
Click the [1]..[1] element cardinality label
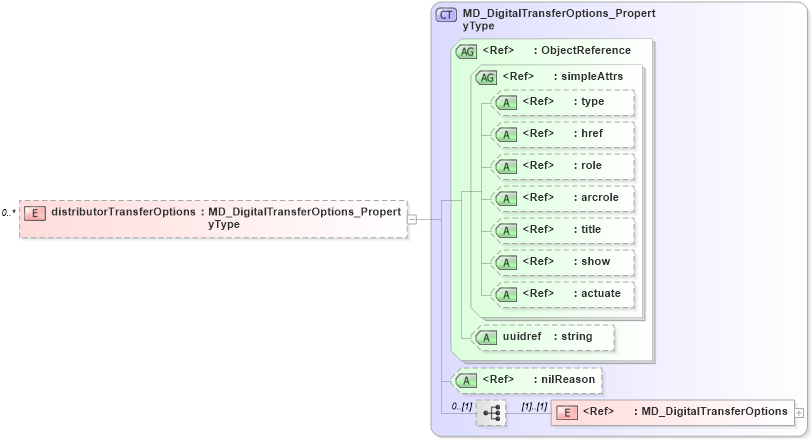(x=534, y=407)
